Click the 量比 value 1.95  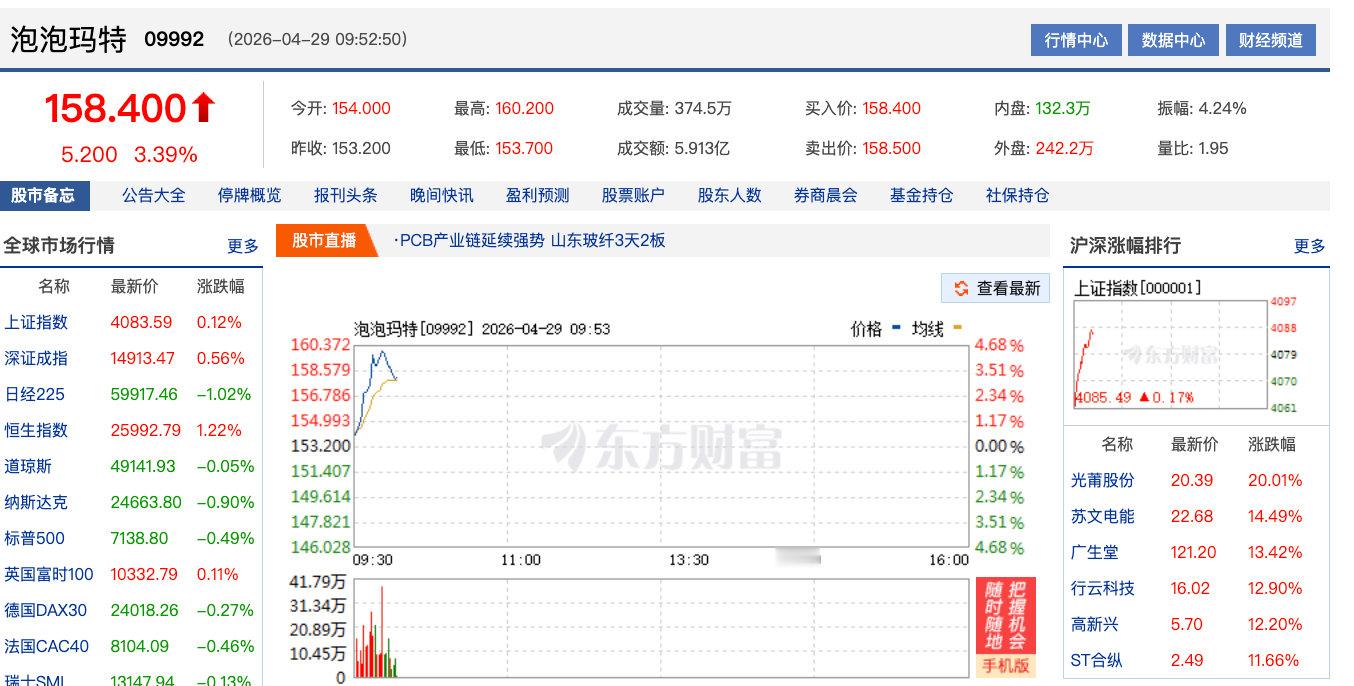[1213, 148]
